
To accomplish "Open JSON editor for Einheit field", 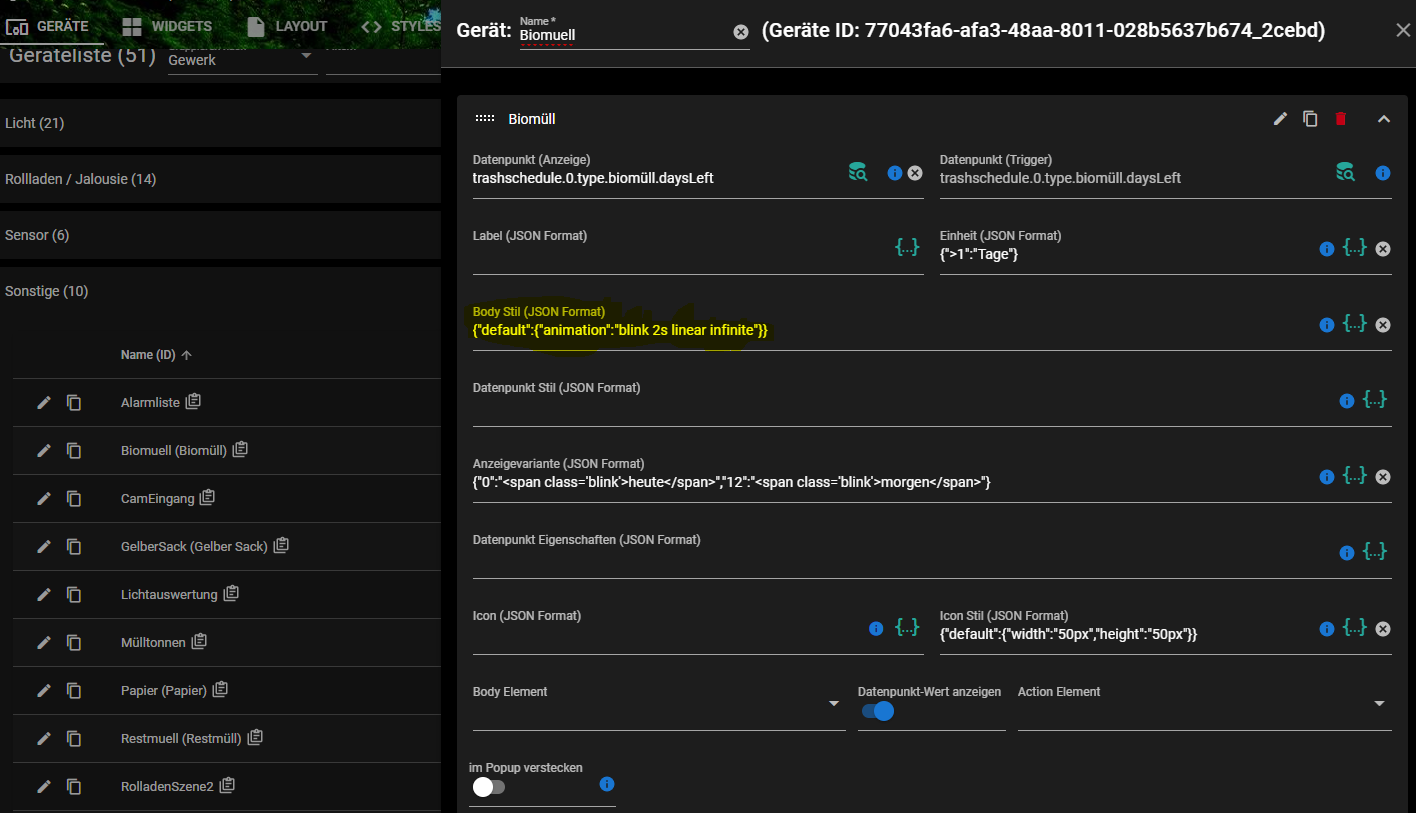I will pos(1355,246).
